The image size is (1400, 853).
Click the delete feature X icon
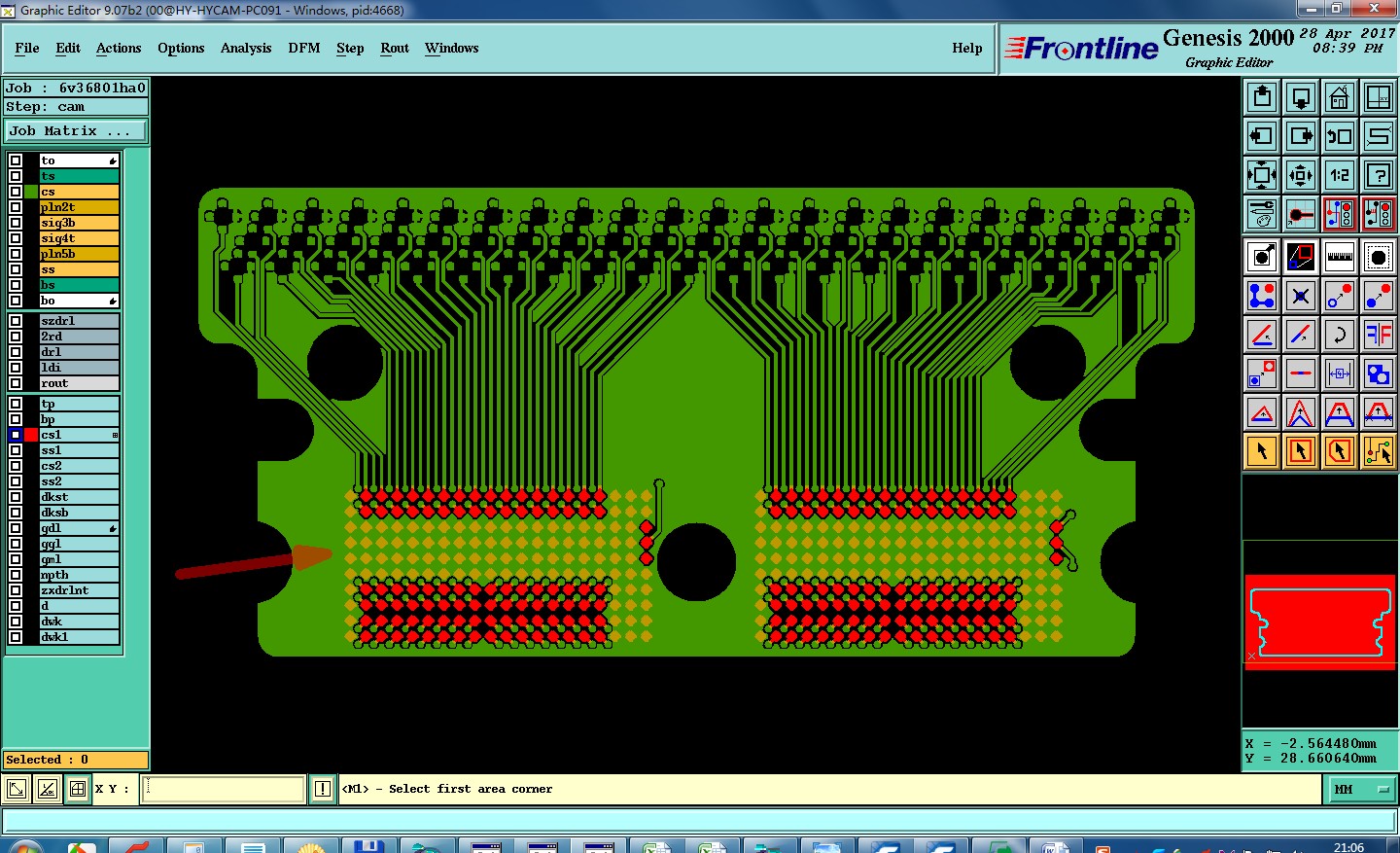click(1301, 296)
